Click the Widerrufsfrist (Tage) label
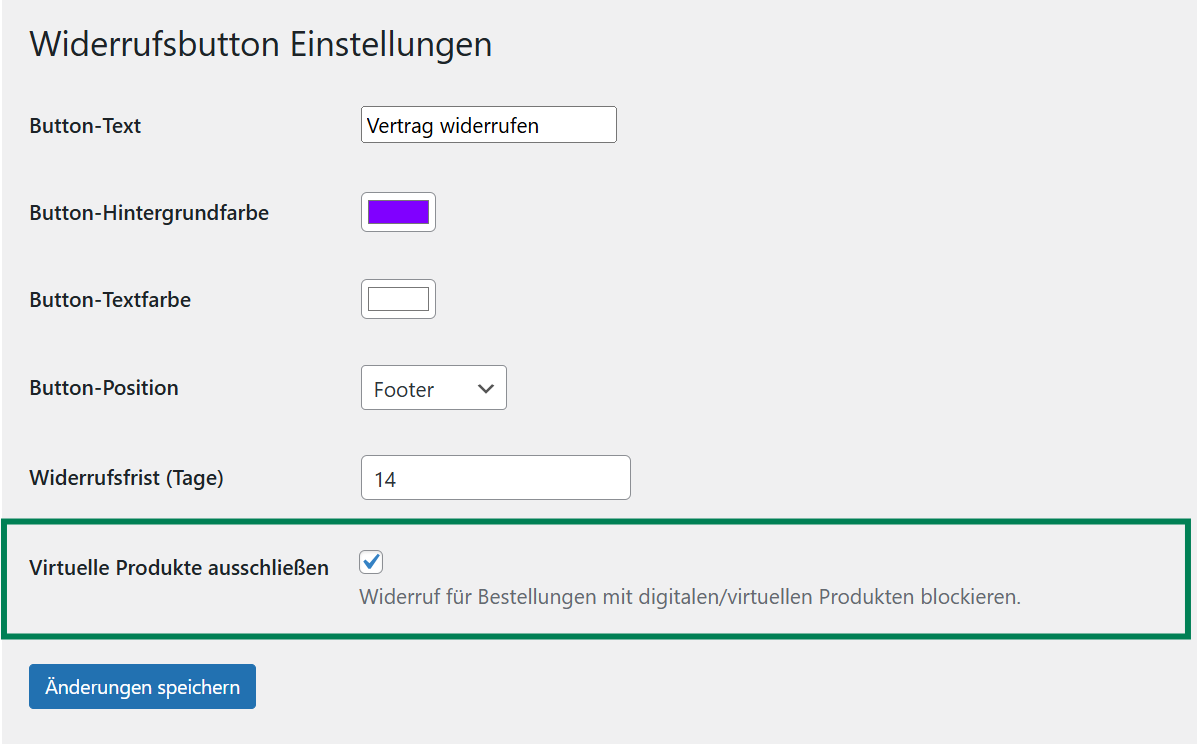Screen dimensions: 1197x744 click(x=127, y=478)
